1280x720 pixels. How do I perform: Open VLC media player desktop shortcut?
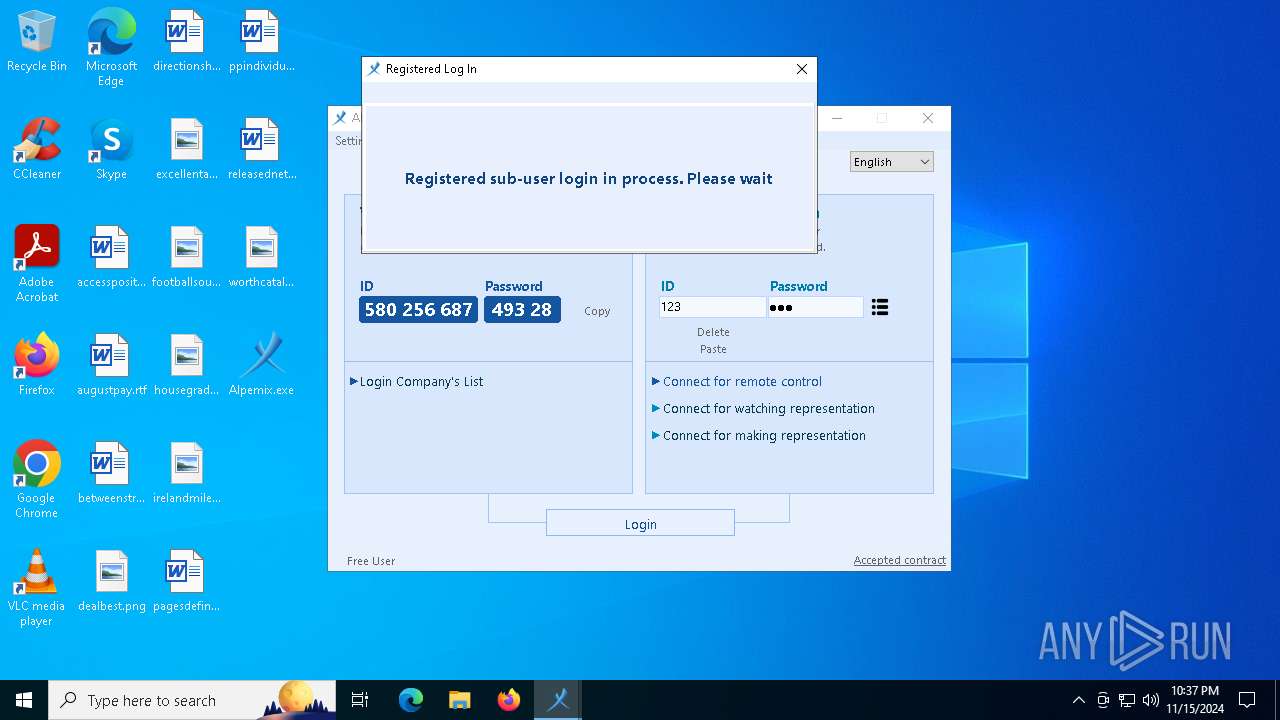(36, 587)
